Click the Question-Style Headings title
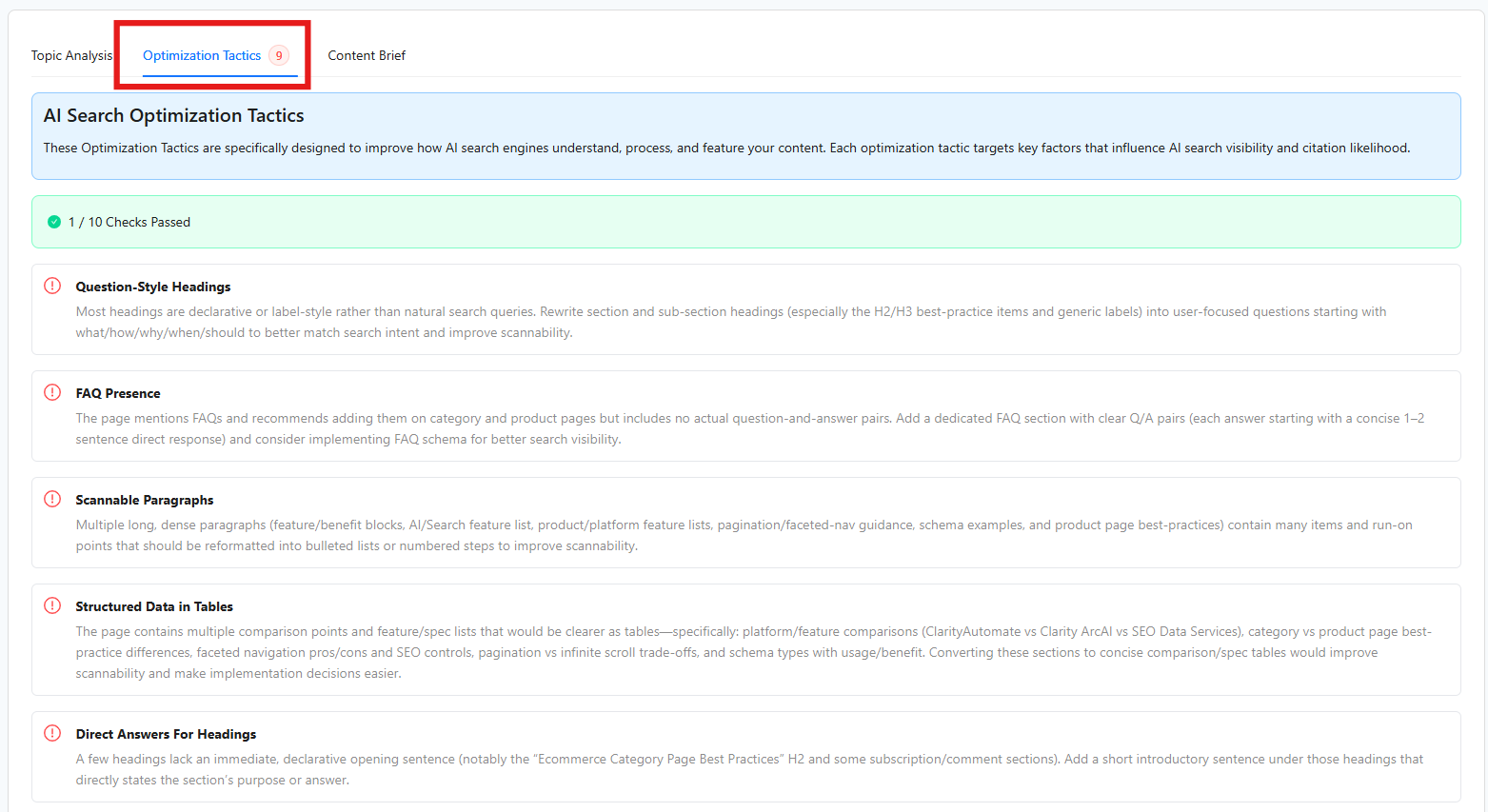This screenshot has height=812, width=1488. tap(153, 287)
